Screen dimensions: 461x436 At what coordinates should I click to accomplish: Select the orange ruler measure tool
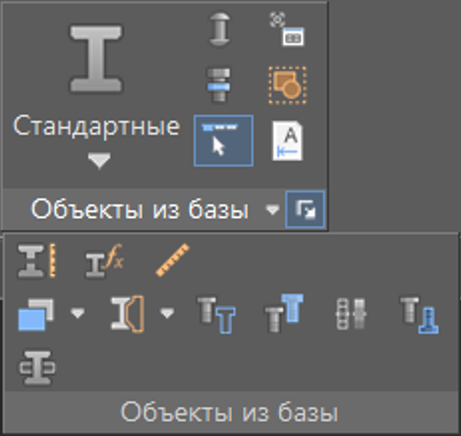[x=172, y=260]
